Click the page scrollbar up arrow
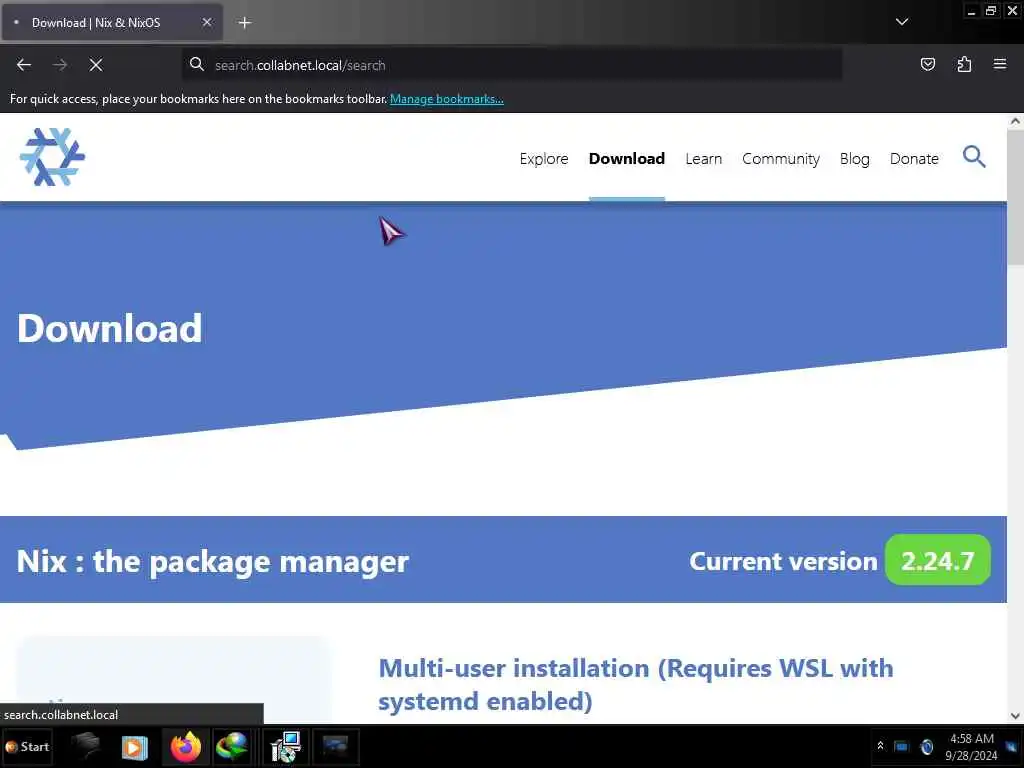 (x=1015, y=121)
